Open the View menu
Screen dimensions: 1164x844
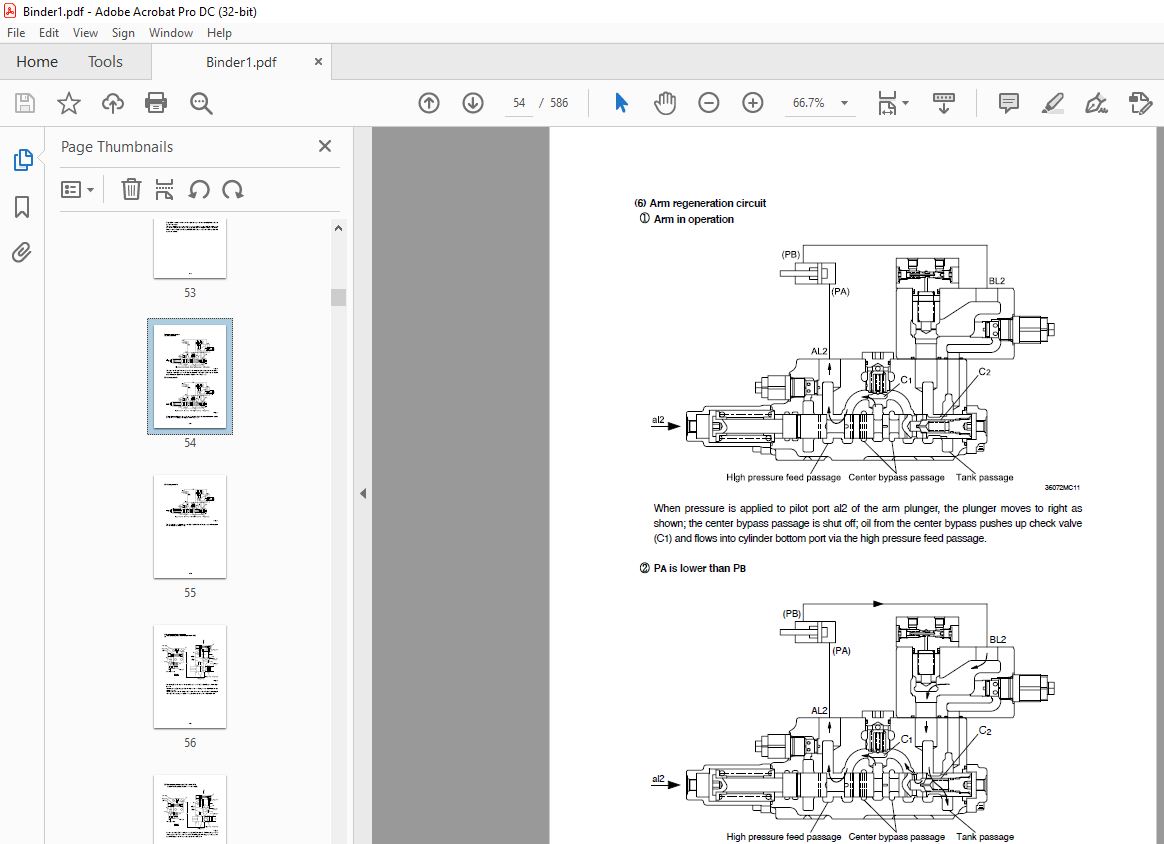point(85,33)
